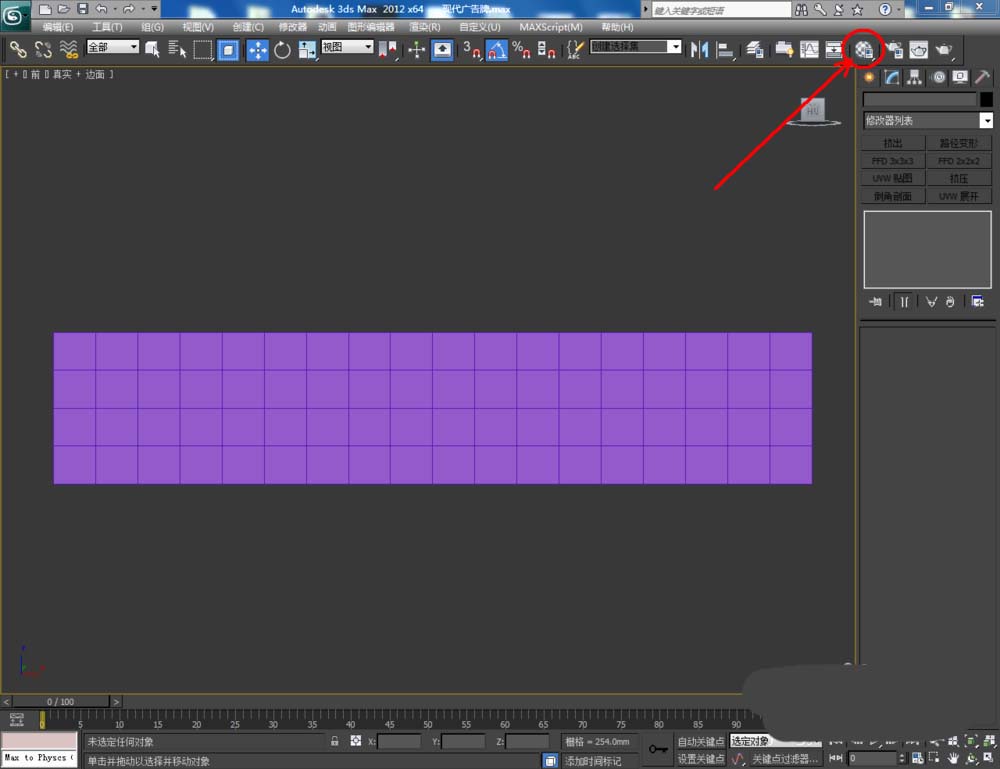Image resolution: width=1000 pixels, height=769 pixels.
Task: Switch to the Display command panel tab
Action: point(960,78)
